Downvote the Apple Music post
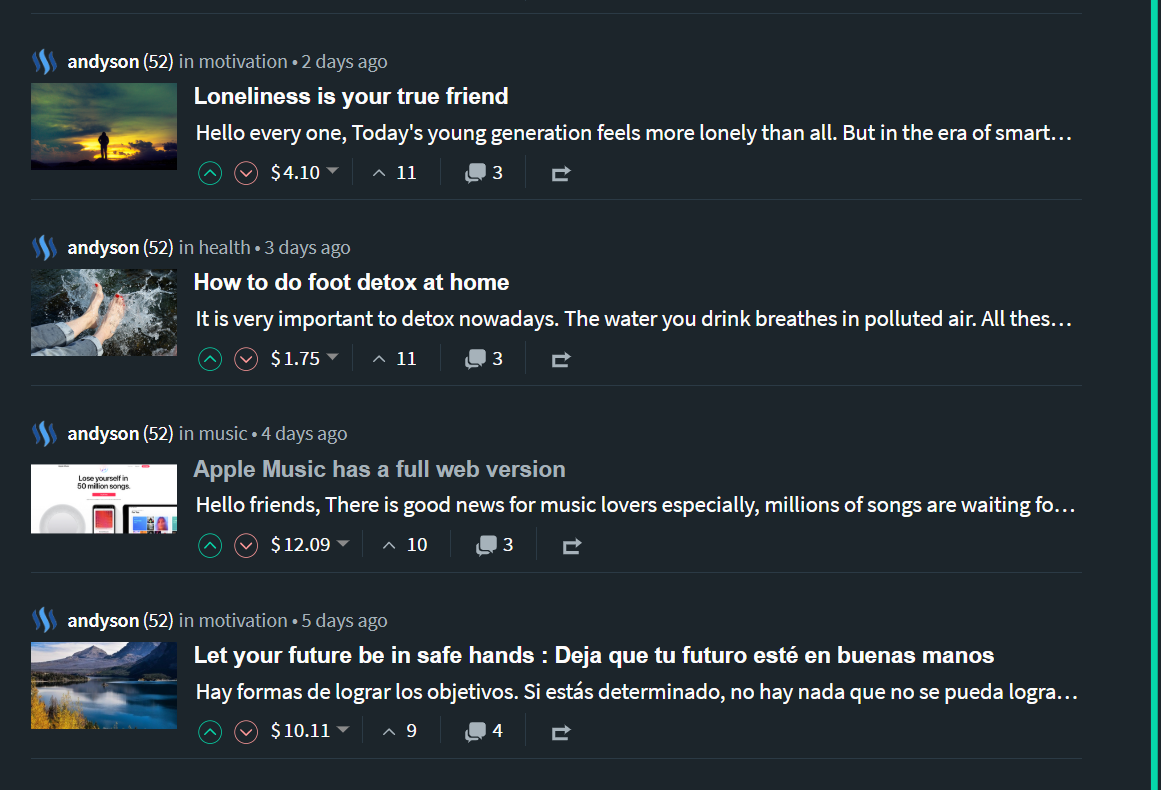 click(x=246, y=546)
